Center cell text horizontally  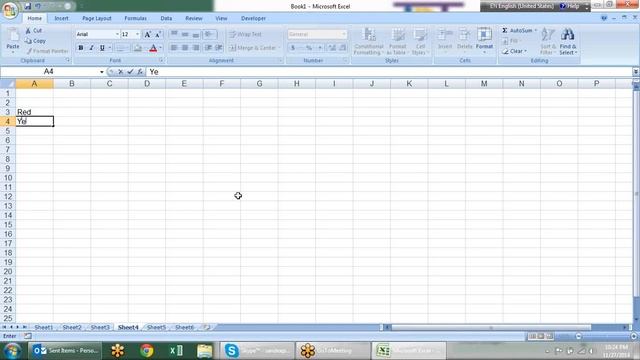(x=185, y=48)
